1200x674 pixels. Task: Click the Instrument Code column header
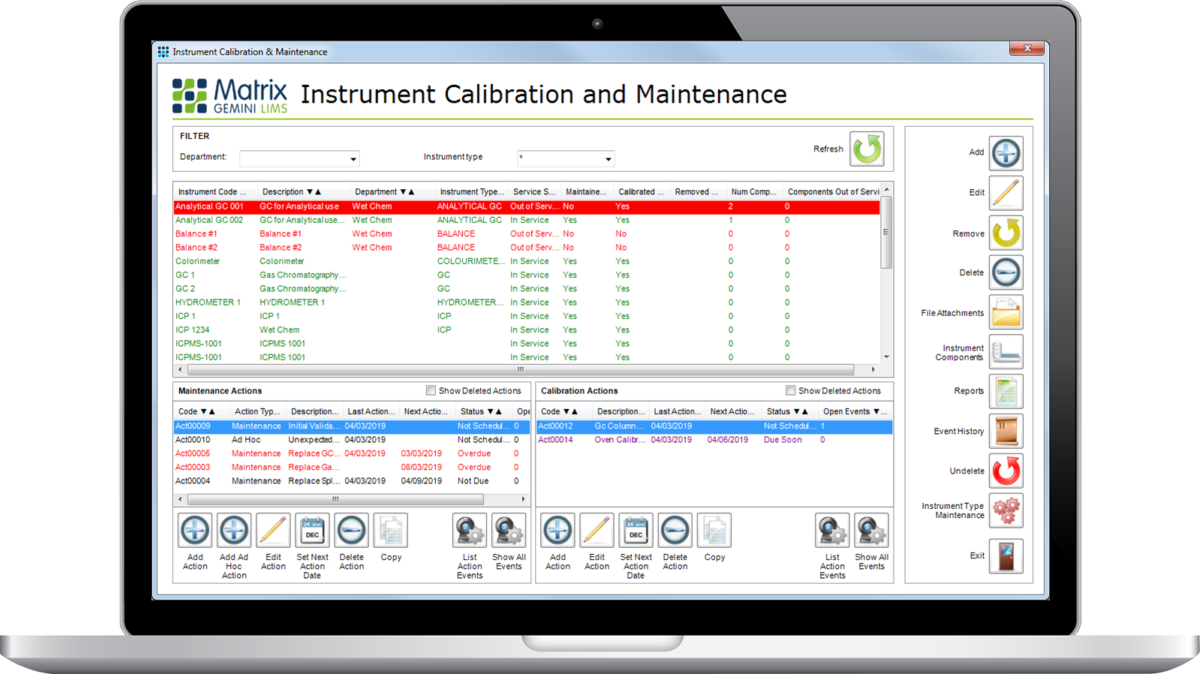tap(214, 191)
